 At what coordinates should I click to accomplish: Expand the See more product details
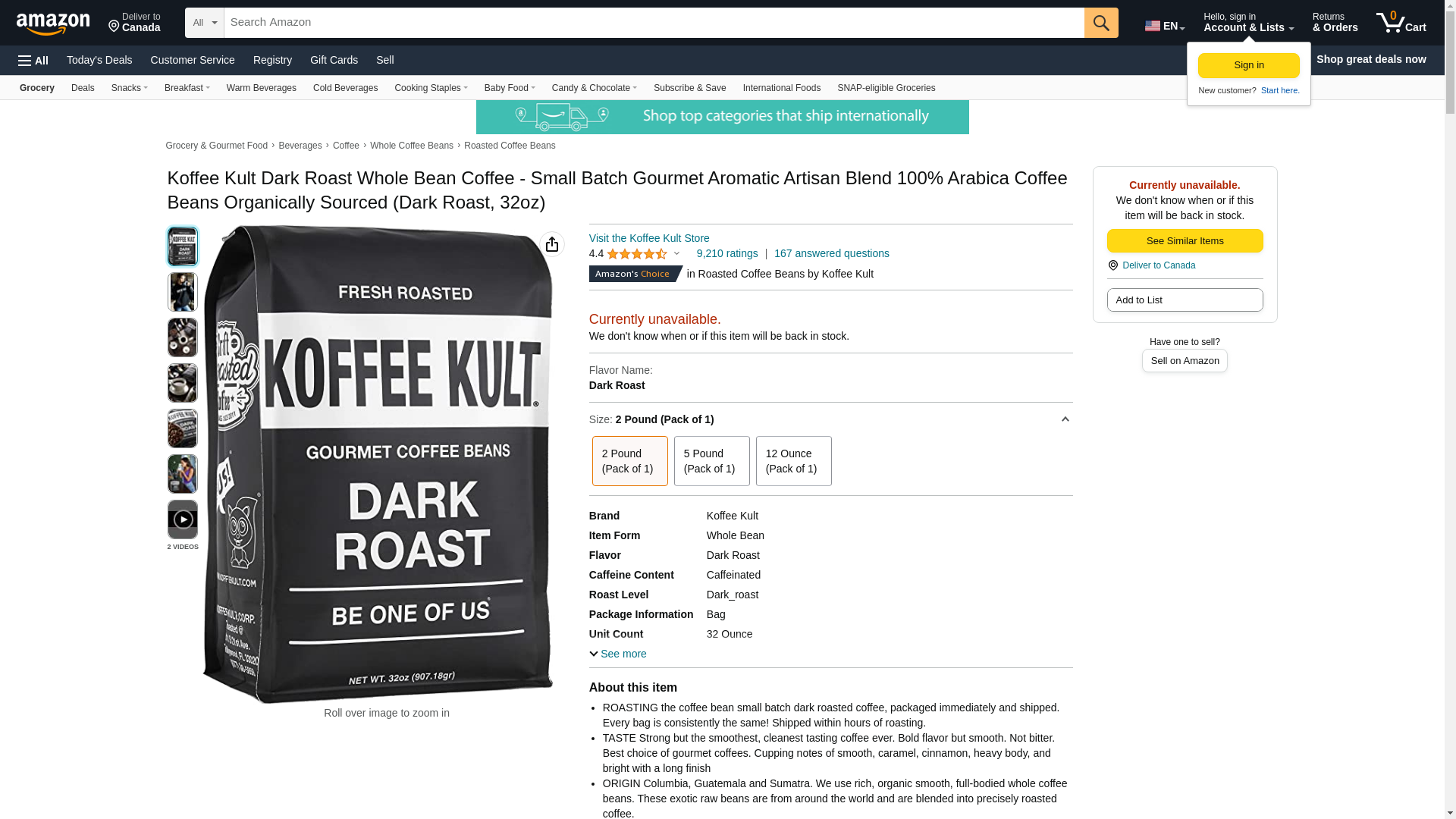coord(618,654)
